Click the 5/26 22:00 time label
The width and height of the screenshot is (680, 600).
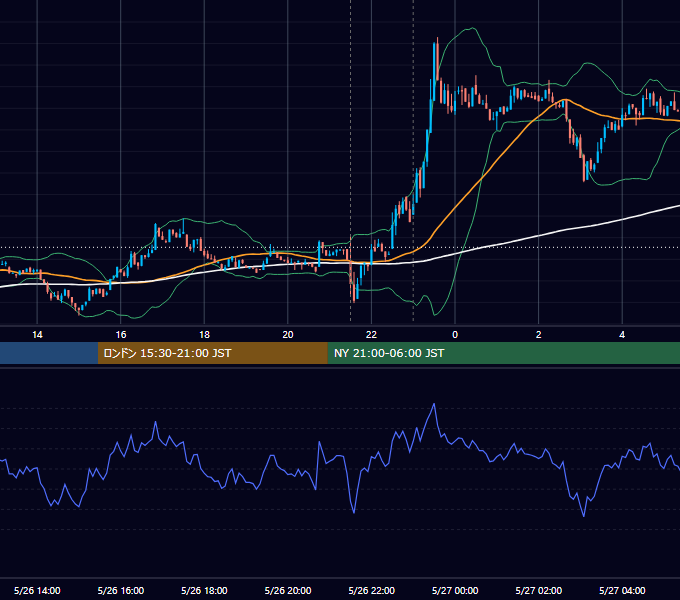(372, 590)
